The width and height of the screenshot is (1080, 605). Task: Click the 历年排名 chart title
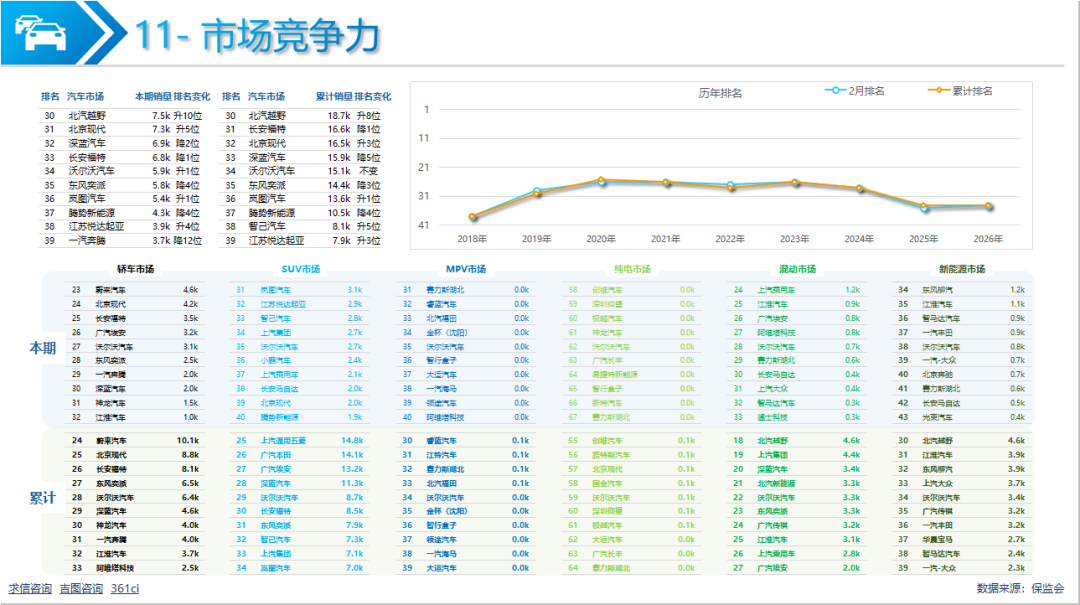[x=719, y=93]
